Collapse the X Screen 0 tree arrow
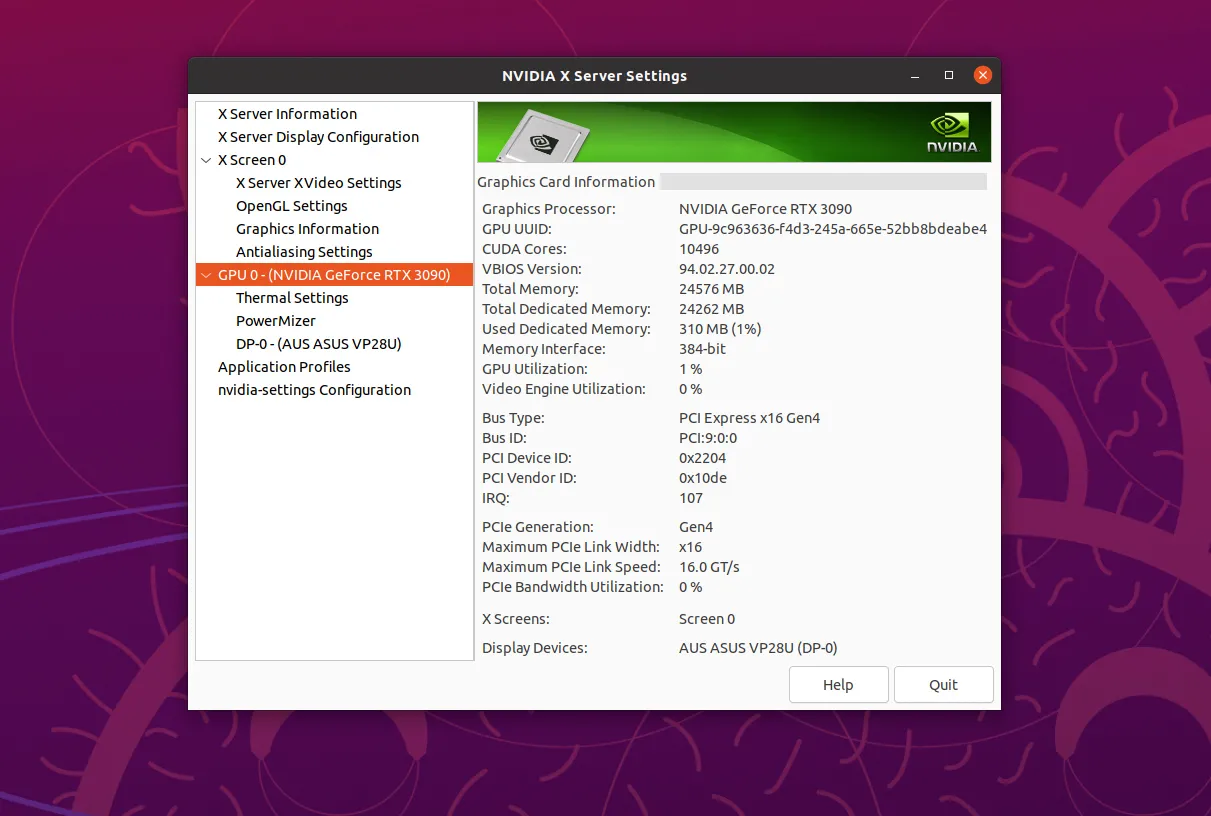 [x=207, y=160]
